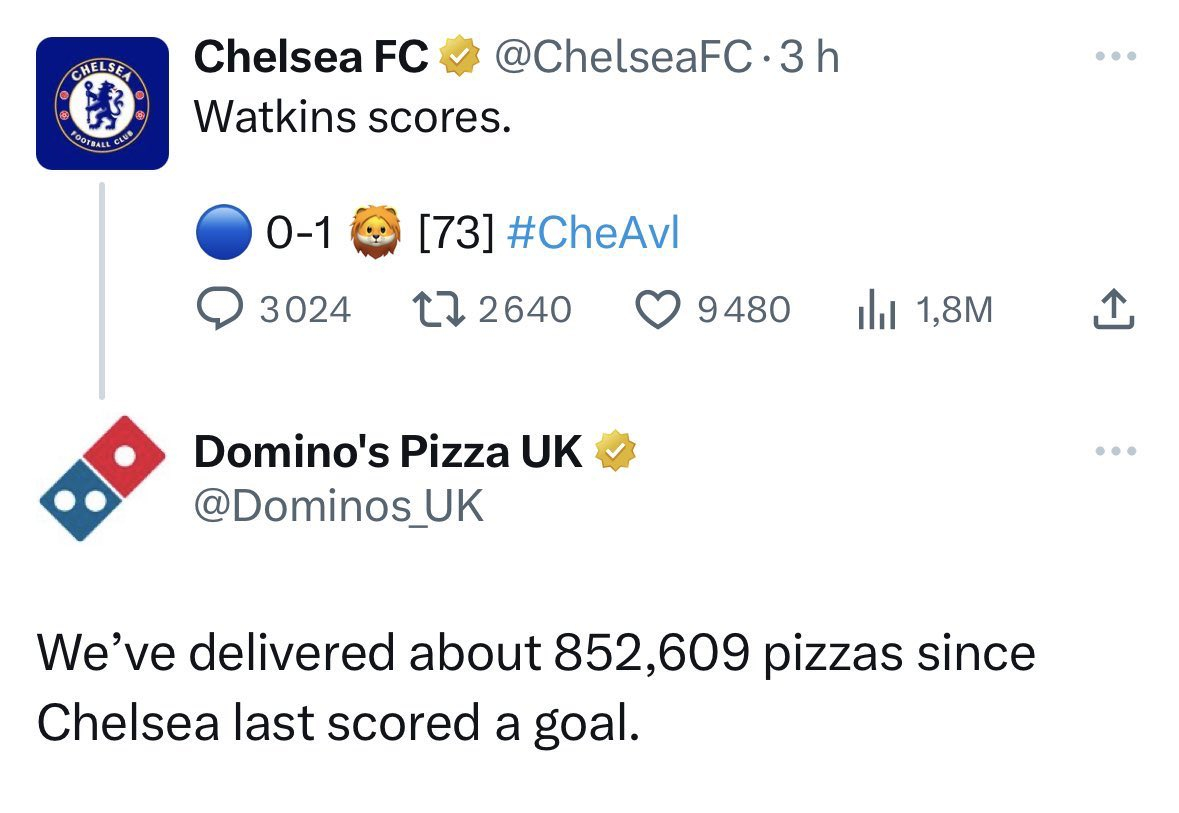Click the Domino's Pizza UK name
This screenshot has width=1179, height=813.
click(x=388, y=452)
